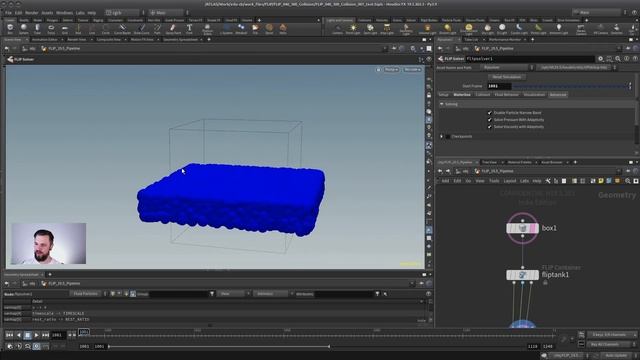This screenshot has height=360, width=640.
Task: Select the Spray Paint shelf tool
Action: (173, 29)
